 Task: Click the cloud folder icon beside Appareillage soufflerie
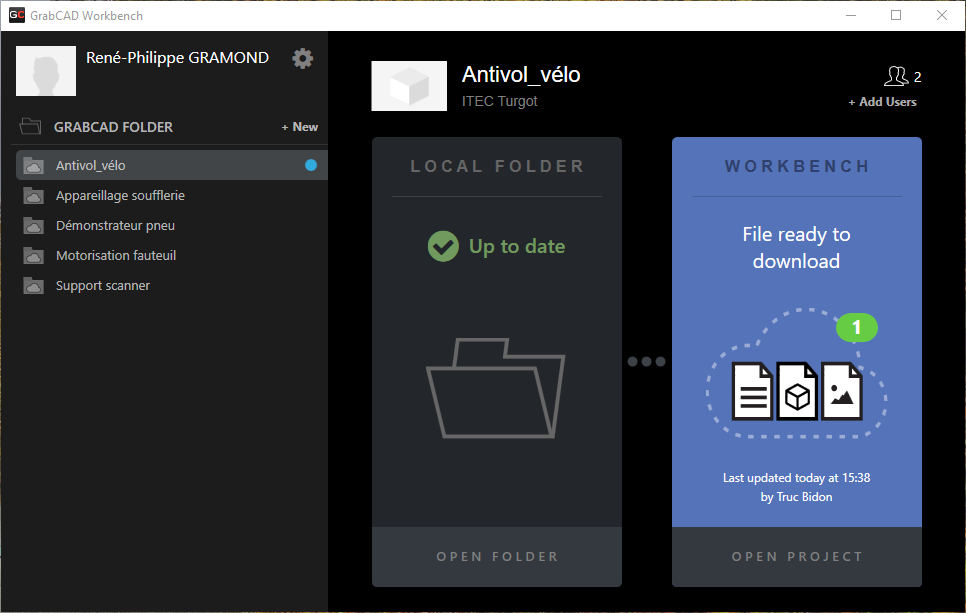coord(33,196)
